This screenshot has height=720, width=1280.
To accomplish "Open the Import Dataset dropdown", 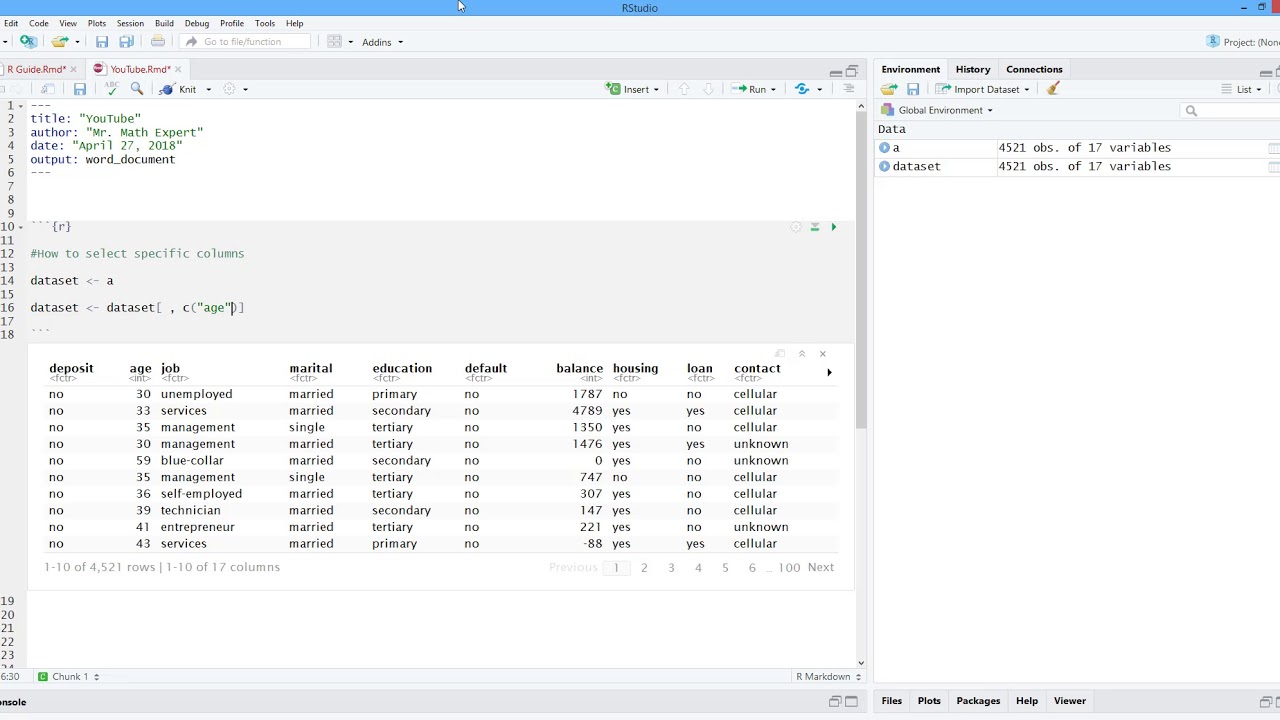I will [982, 89].
